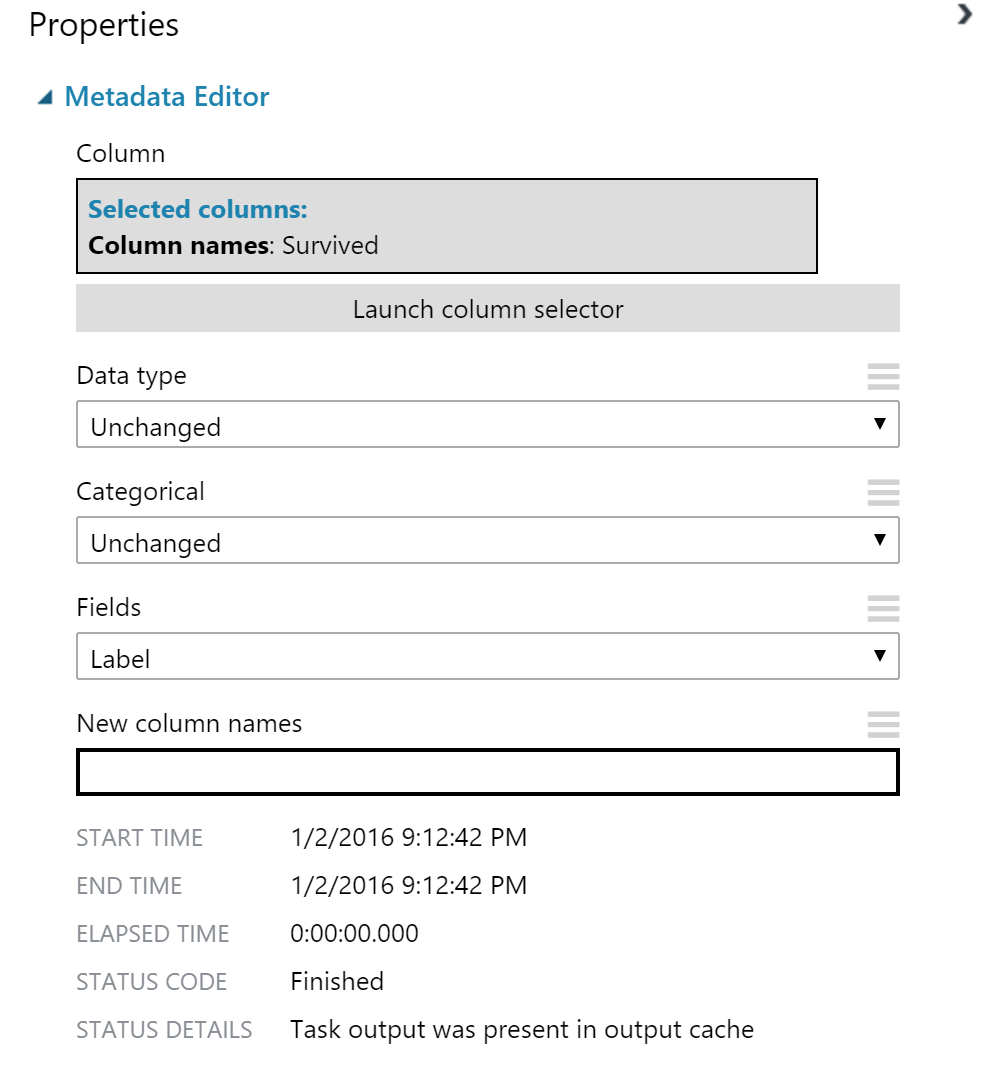Screen dimensions: 999x1071
Task: Open the Metadata Editor heading link
Action: click(167, 96)
